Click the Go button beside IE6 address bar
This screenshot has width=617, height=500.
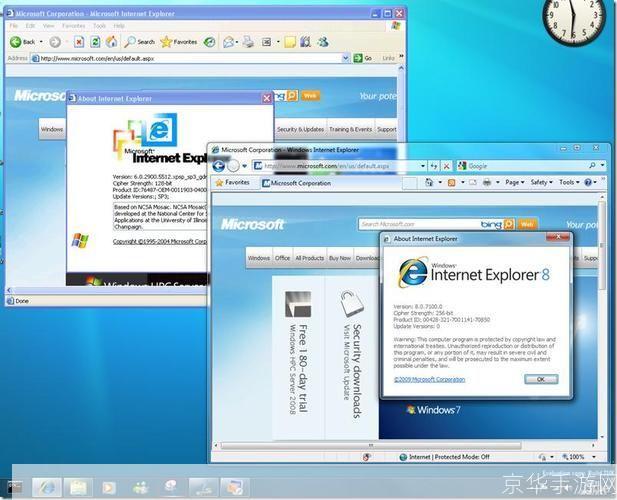point(363,58)
